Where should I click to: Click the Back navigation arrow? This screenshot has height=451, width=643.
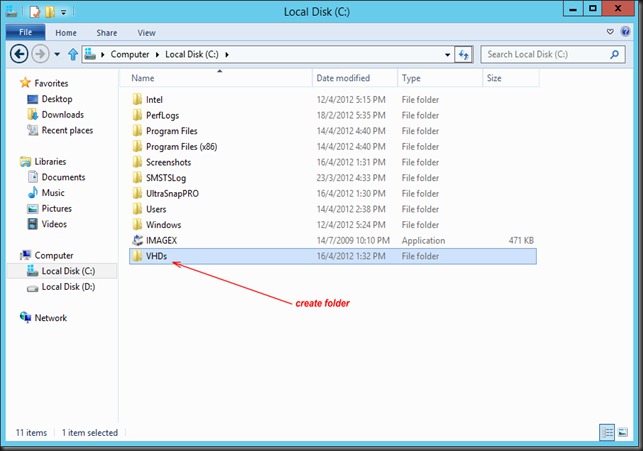coord(19,54)
